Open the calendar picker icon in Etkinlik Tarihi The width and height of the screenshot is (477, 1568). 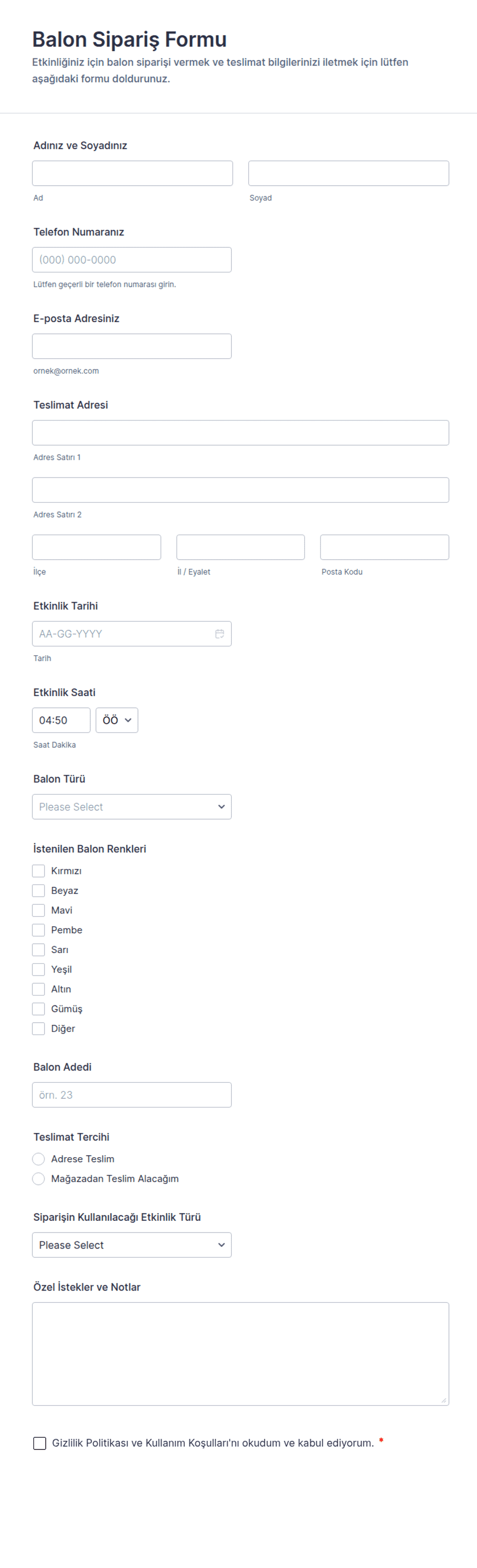[x=220, y=633]
